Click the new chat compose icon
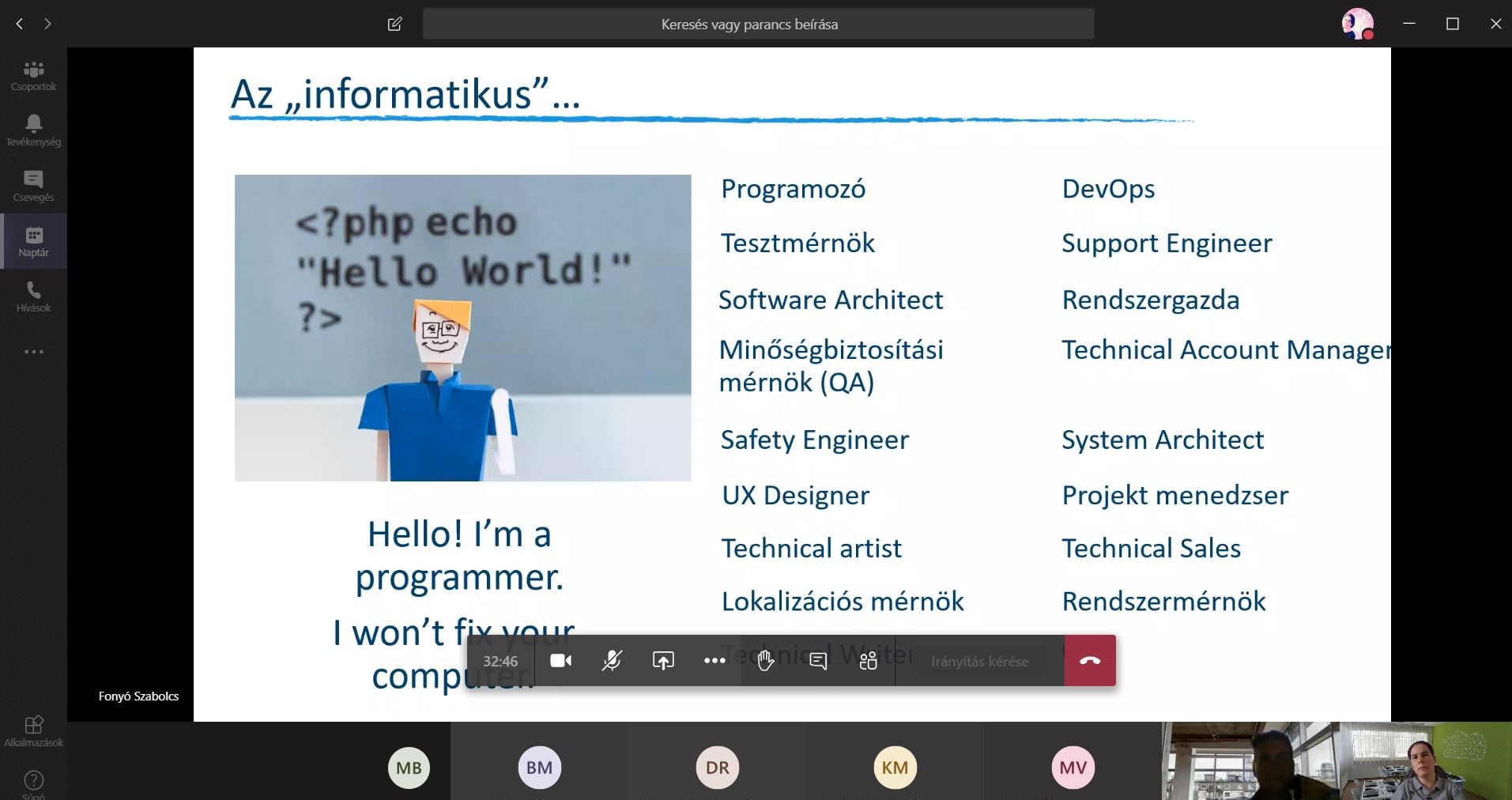 coord(395,24)
